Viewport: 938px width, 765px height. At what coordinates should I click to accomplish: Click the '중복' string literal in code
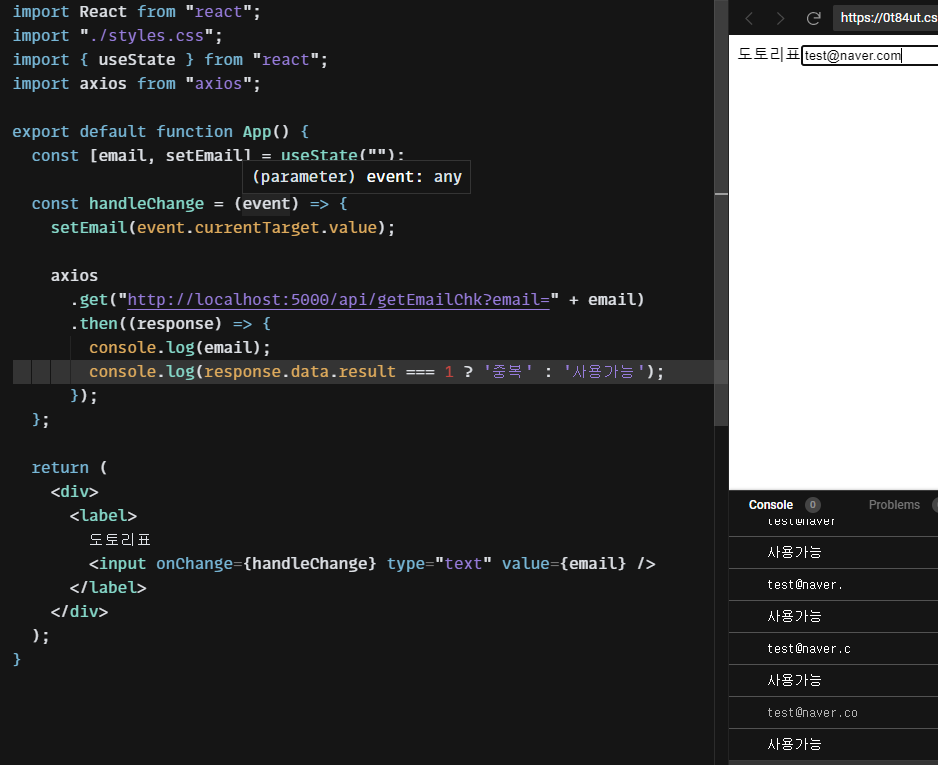(508, 371)
